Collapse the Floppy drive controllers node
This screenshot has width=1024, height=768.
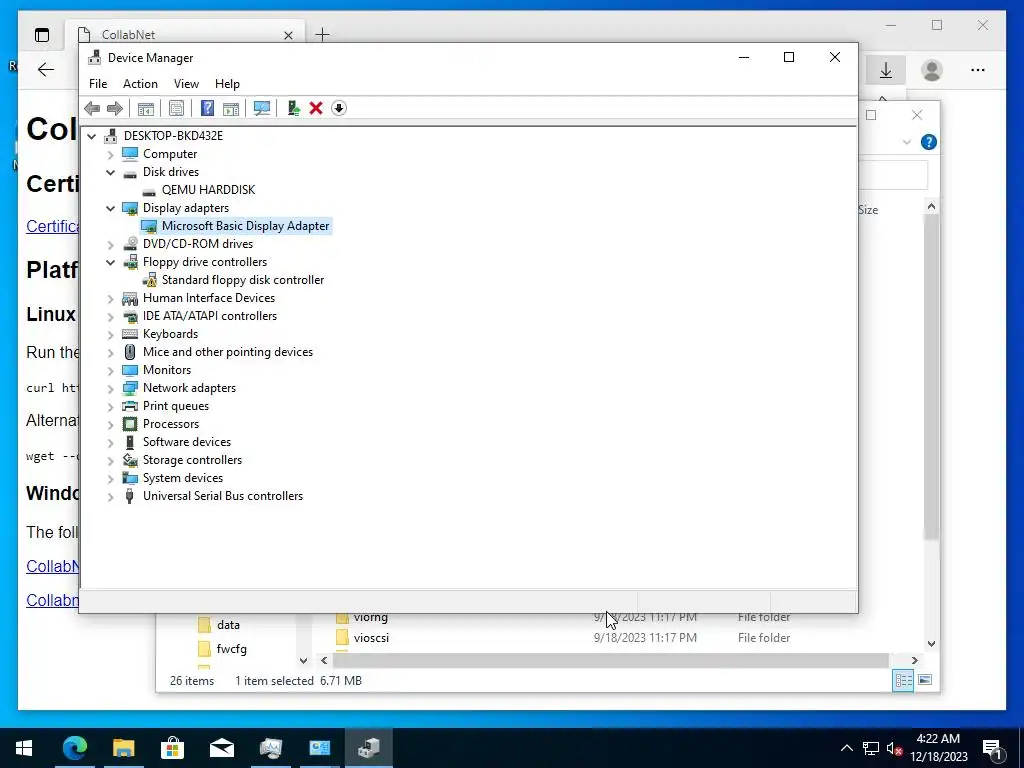110,263
